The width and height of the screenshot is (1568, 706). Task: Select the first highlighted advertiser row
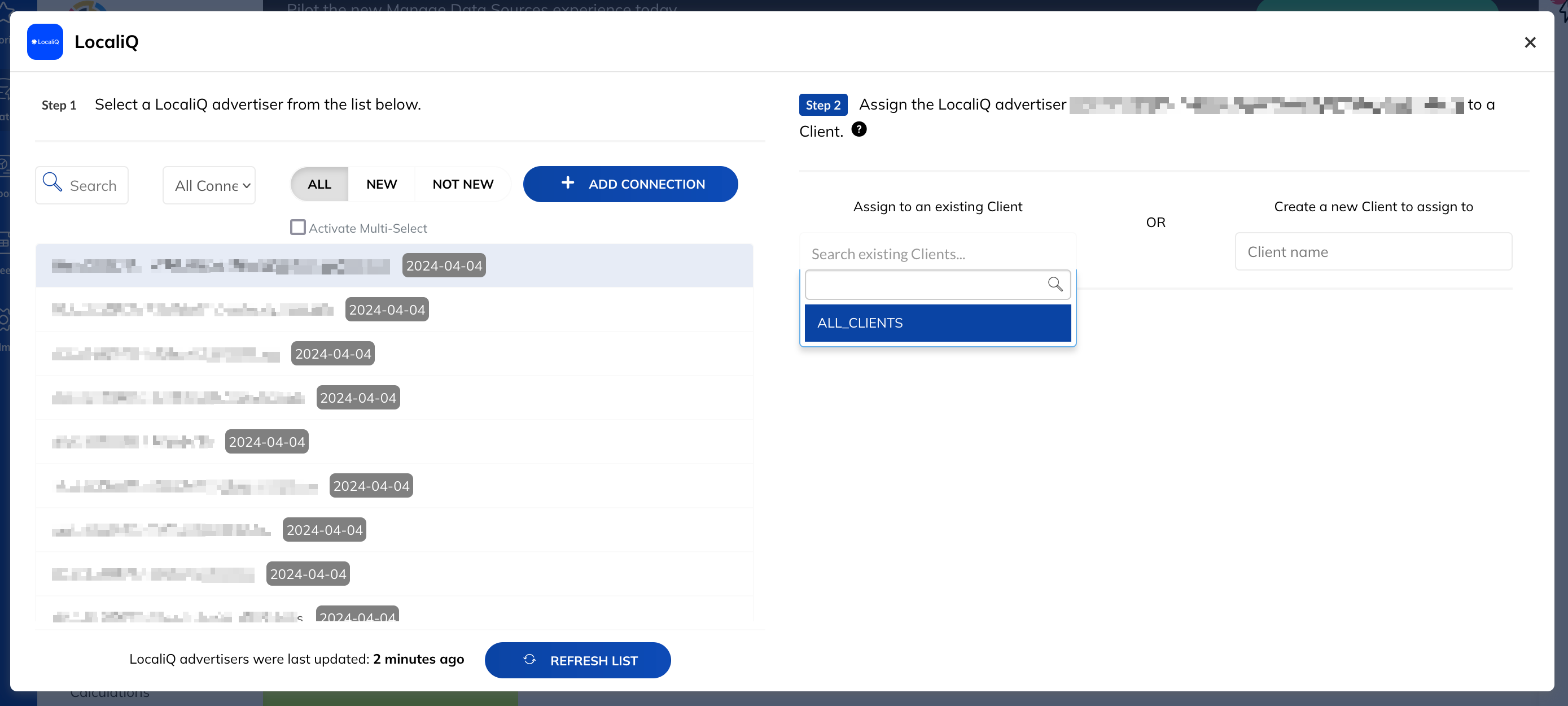pos(395,265)
